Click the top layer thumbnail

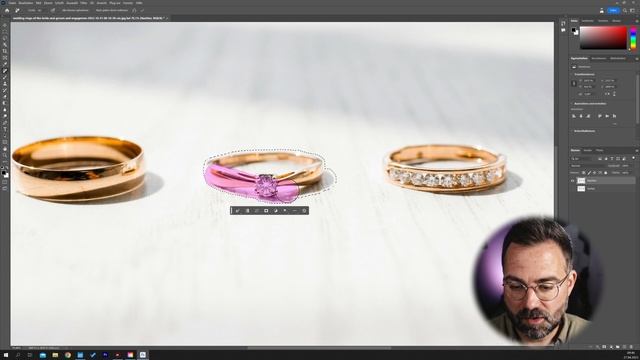(x=581, y=181)
